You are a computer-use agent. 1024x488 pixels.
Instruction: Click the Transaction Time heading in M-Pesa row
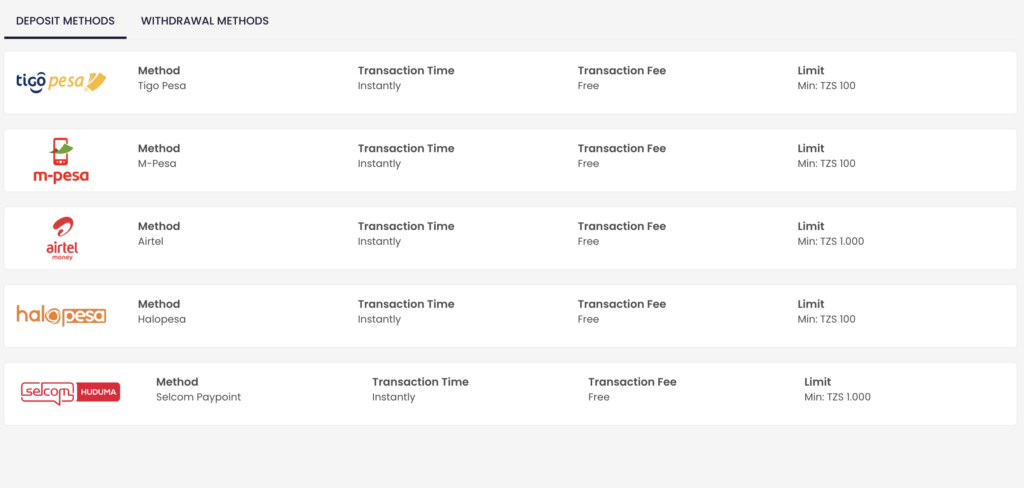(x=406, y=148)
